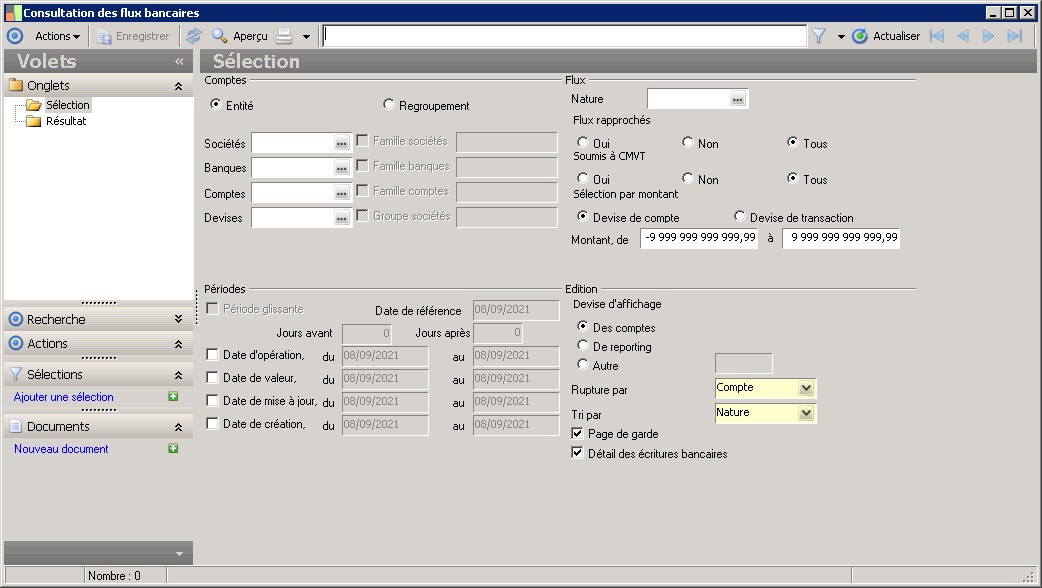The width and height of the screenshot is (1042, 588).
Task: Select the Regroupement radio button
Action: pyautogui.click(x=390, y=105)
